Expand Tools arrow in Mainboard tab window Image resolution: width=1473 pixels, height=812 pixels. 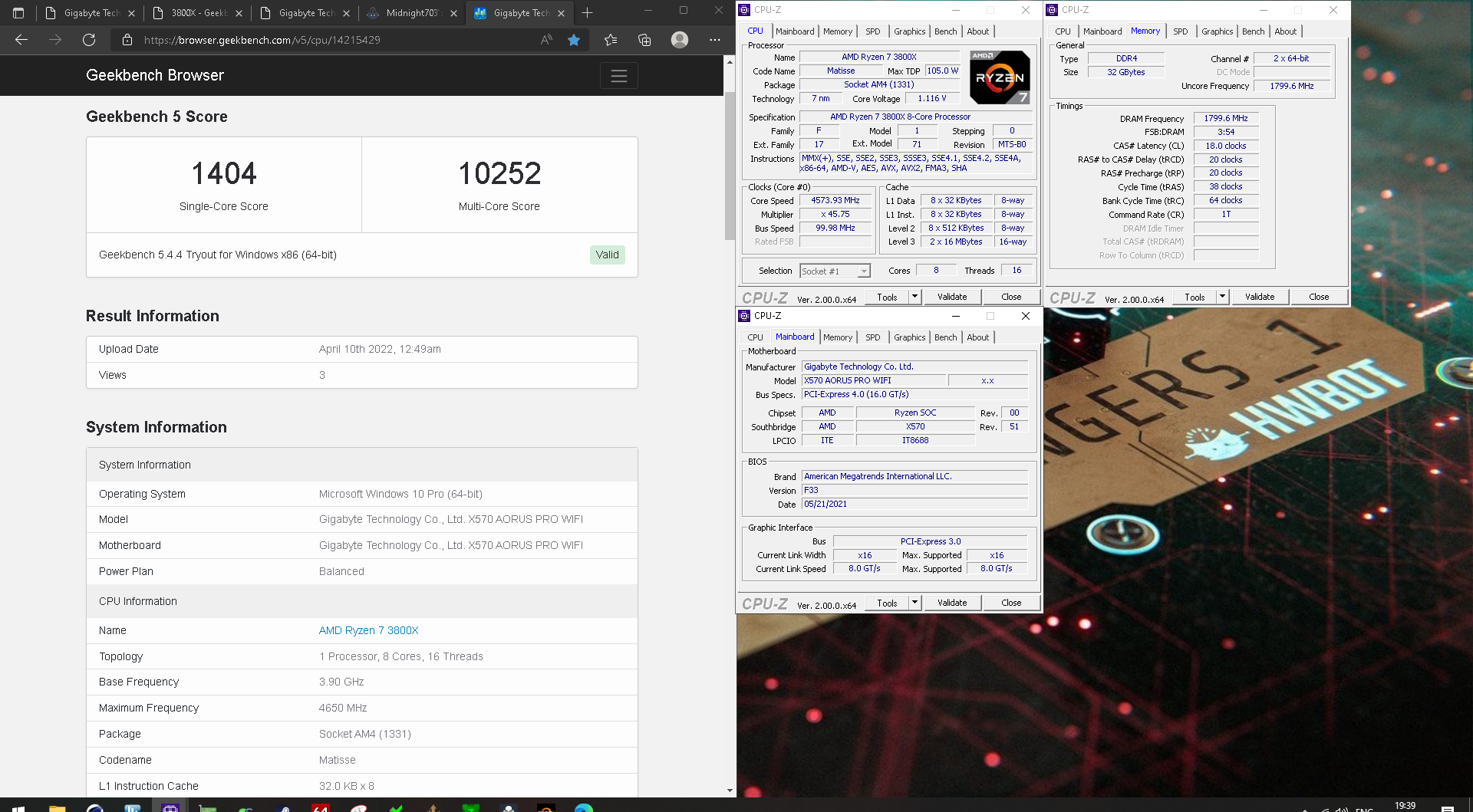(x=914, y=603)
